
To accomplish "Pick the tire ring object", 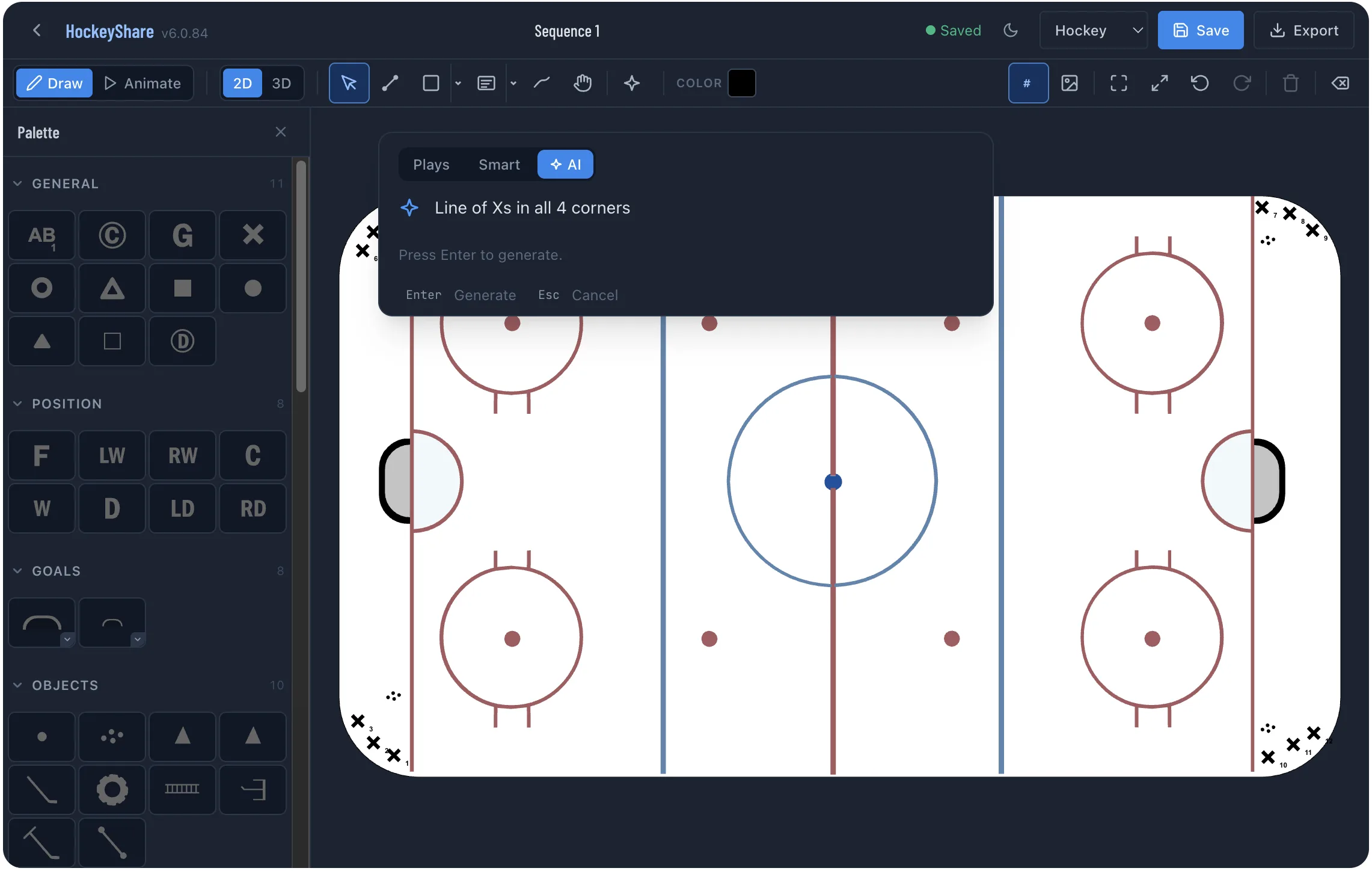I will point(112,790).
